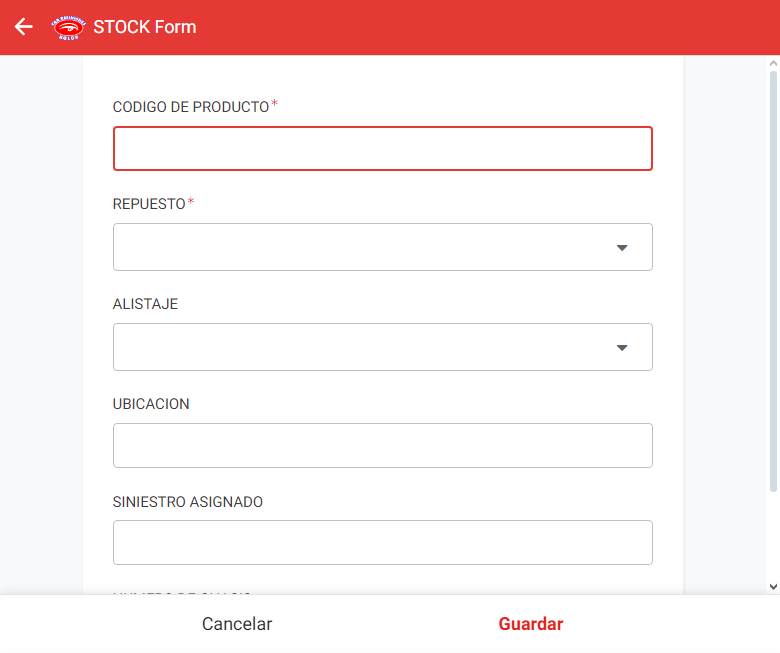Click the CODIGO DE PRODUCTO label

[x=191, y=107]
